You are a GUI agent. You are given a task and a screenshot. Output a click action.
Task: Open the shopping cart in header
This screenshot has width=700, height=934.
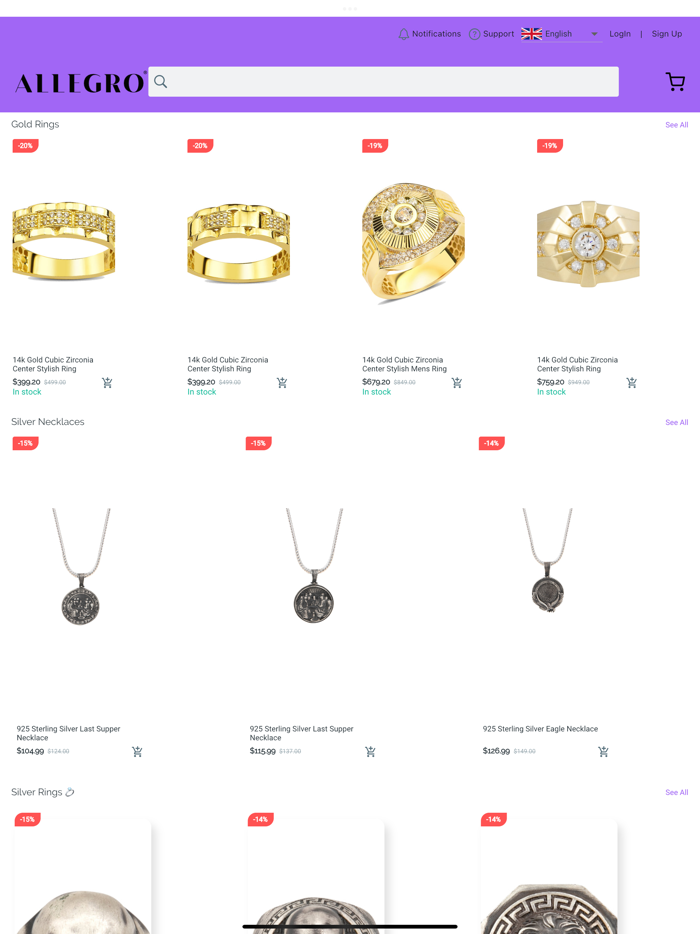[675, 82]
